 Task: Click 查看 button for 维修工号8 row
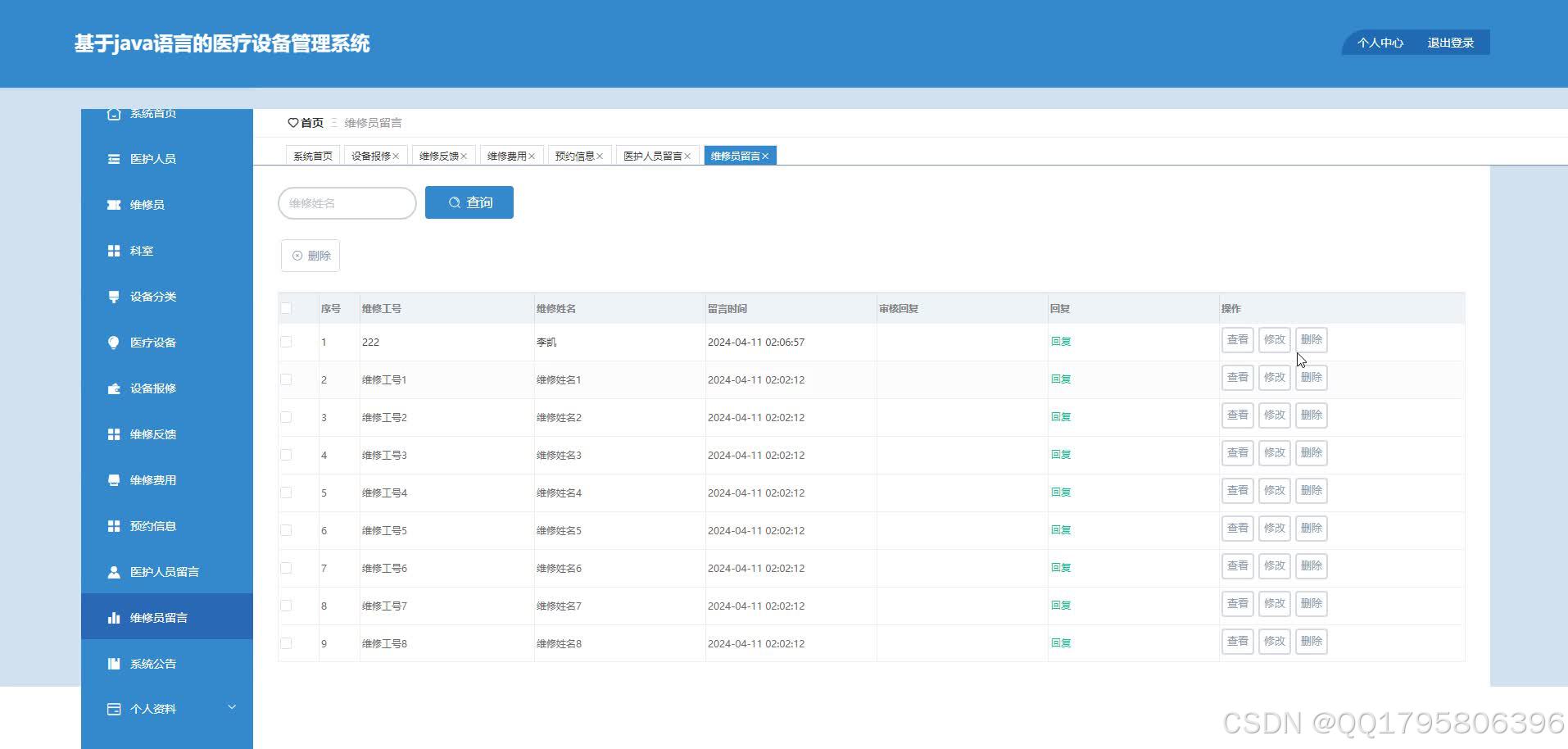(x=1237, y=642)
